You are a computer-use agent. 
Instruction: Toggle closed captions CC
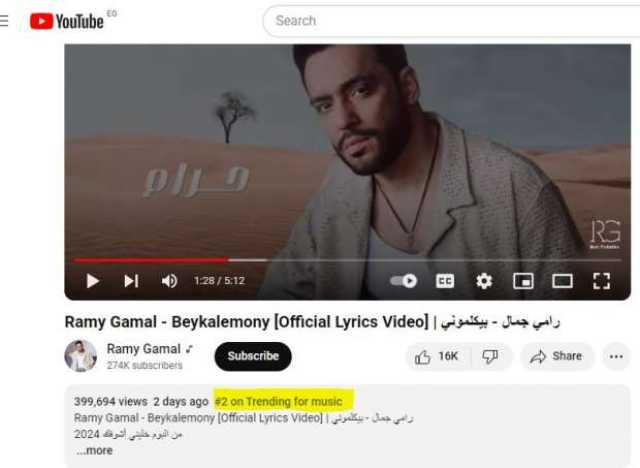pyautogui.click(x=445, y=281)
